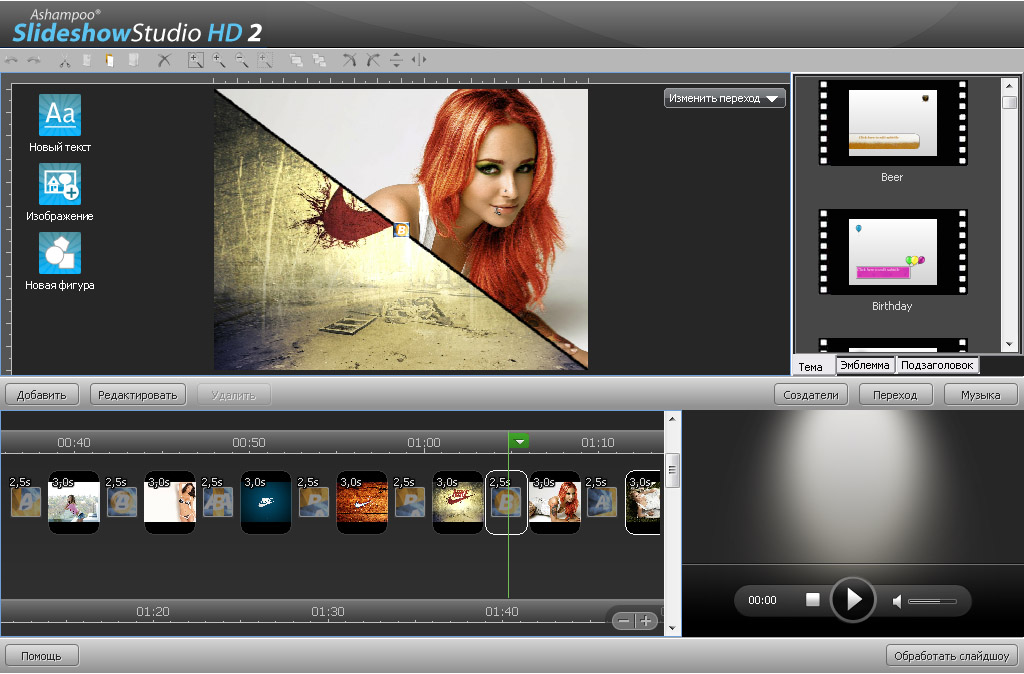Click the 00:00 time display in player
1024x674 pixels.
[762, 600]
